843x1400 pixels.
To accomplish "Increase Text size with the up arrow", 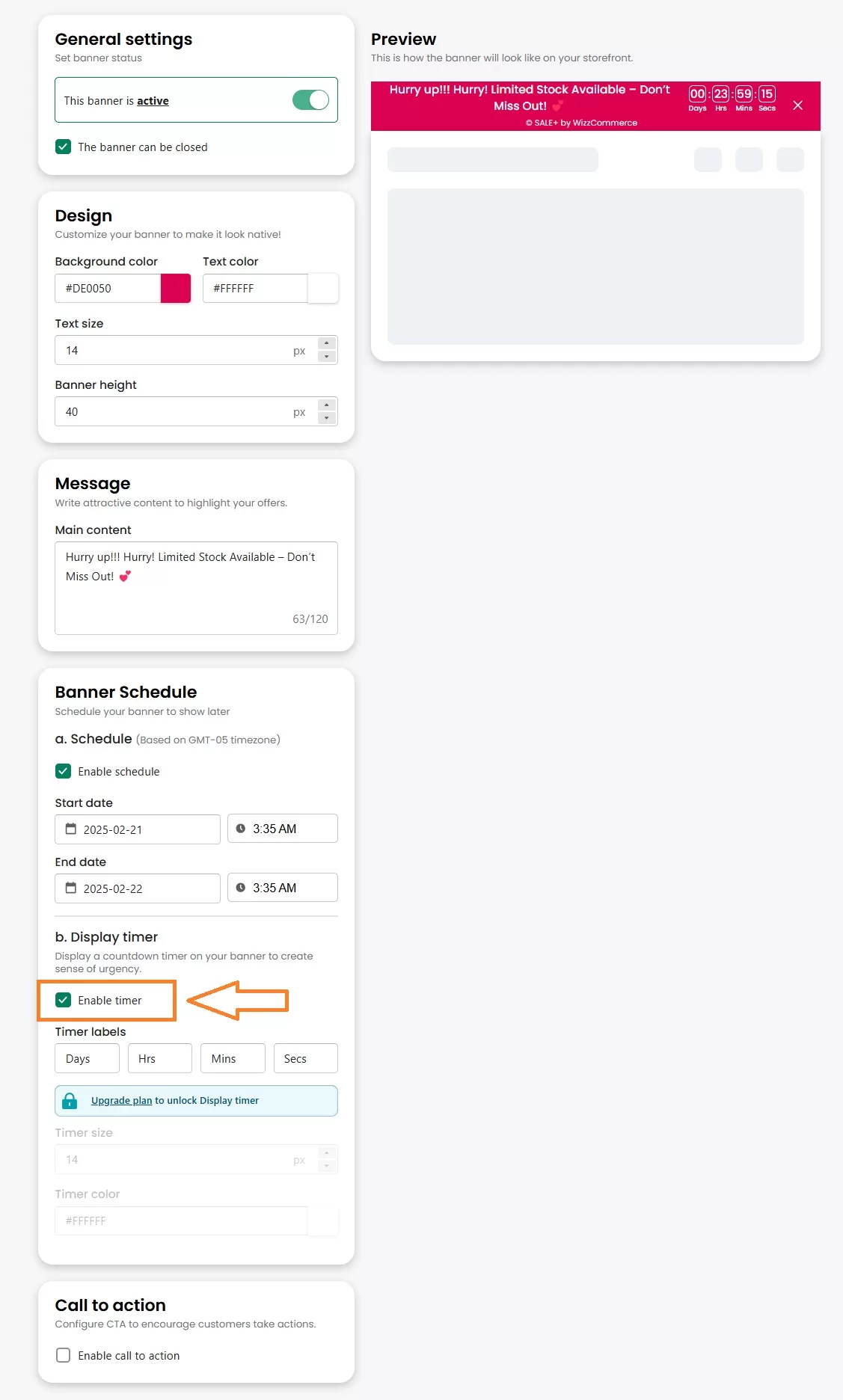I will tap(327, 343).
